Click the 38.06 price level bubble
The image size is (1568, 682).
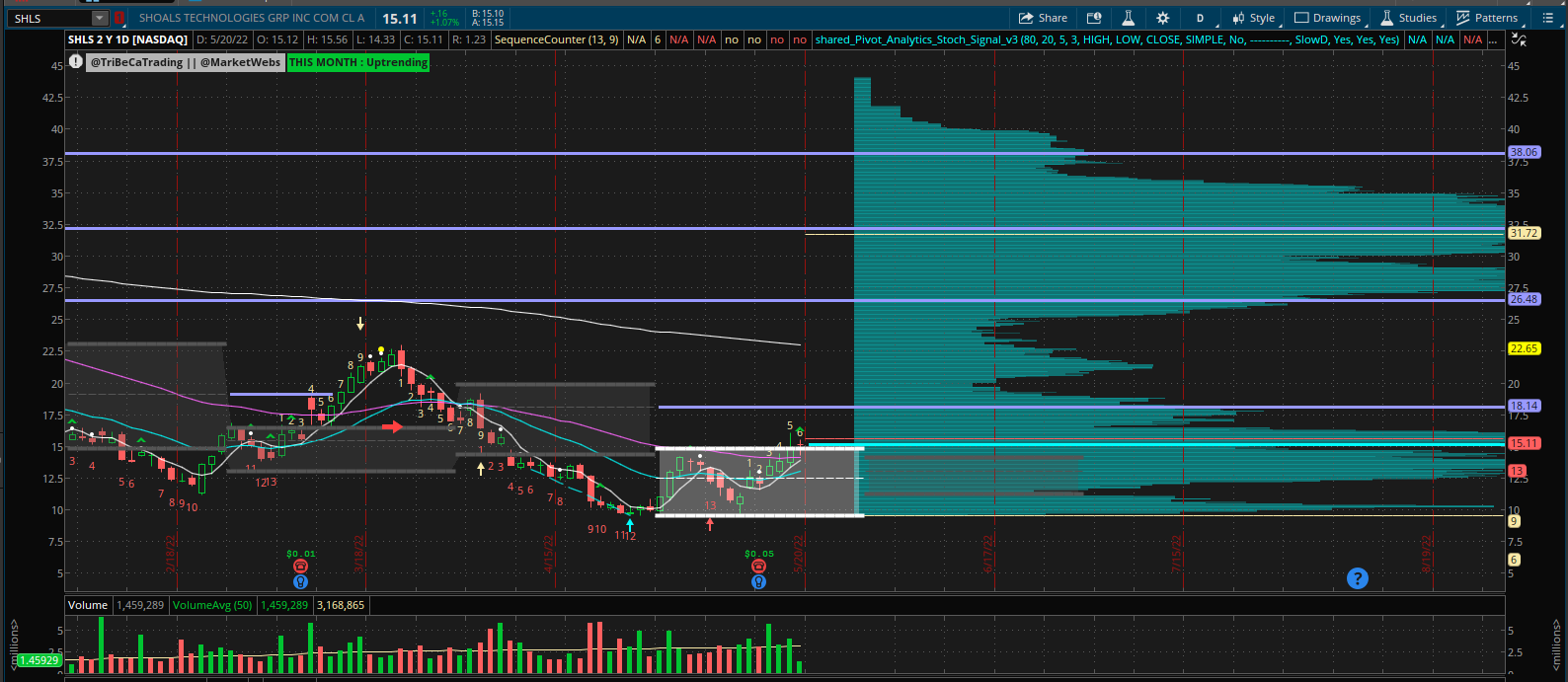click(x=1524, y=152)
